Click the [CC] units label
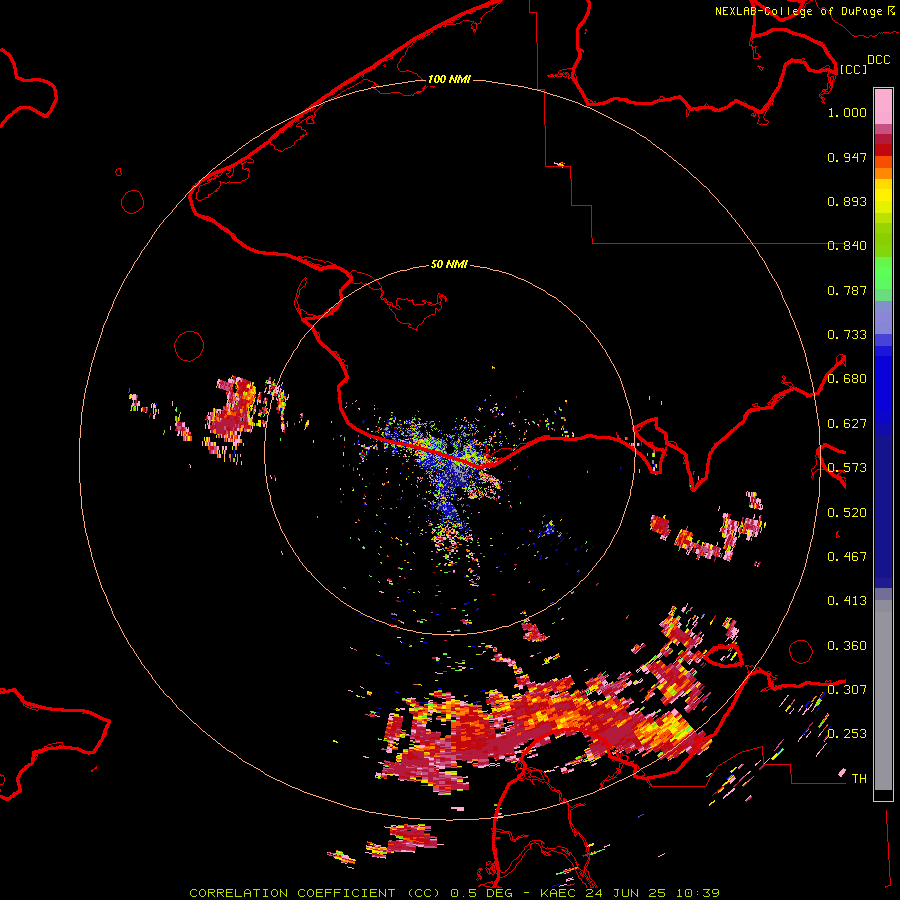 [853, 69]
